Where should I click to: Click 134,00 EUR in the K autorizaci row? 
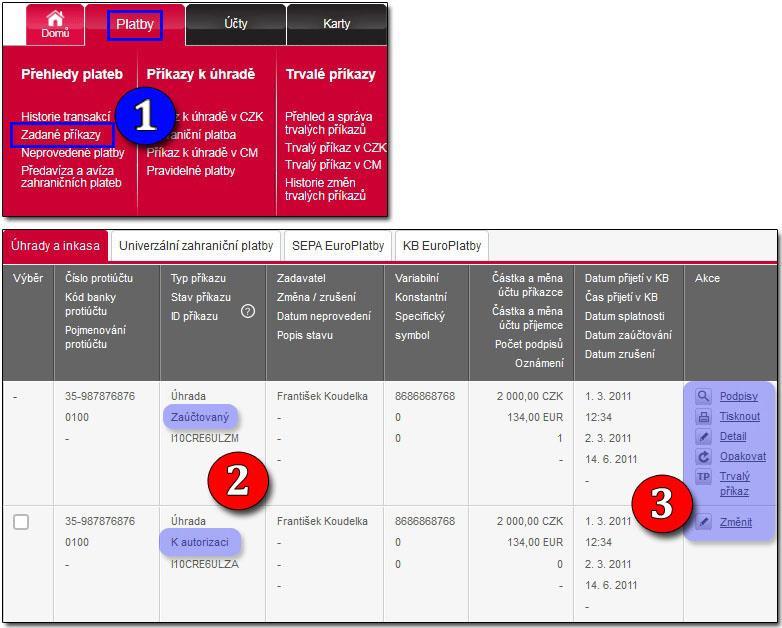[x=535, y=542]
